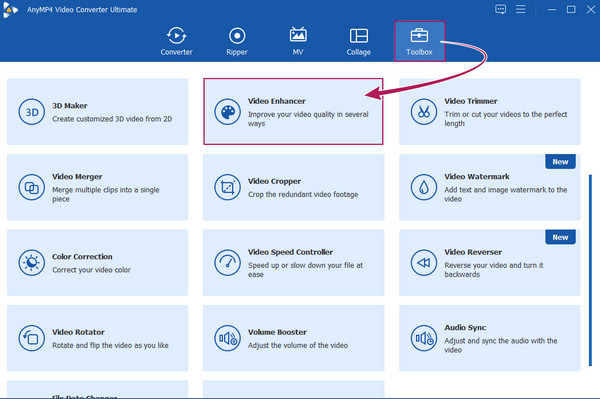This screenshot has width=600, height=399.
Task: Click 'Create customized 3D video from 2D' text
Action: [112, 119]
